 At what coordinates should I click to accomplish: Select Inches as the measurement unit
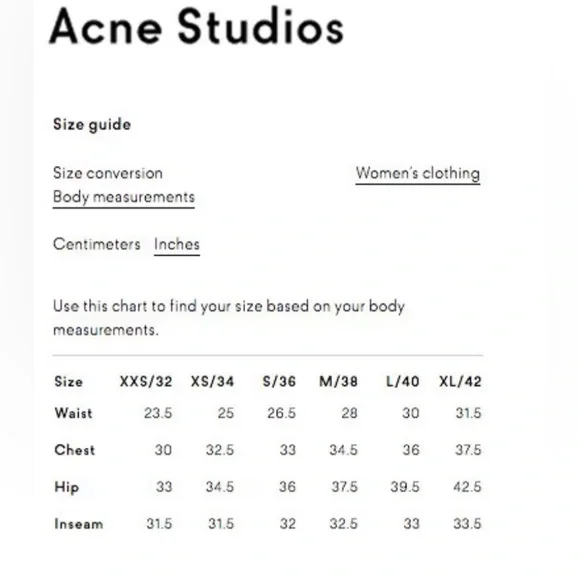177,245
